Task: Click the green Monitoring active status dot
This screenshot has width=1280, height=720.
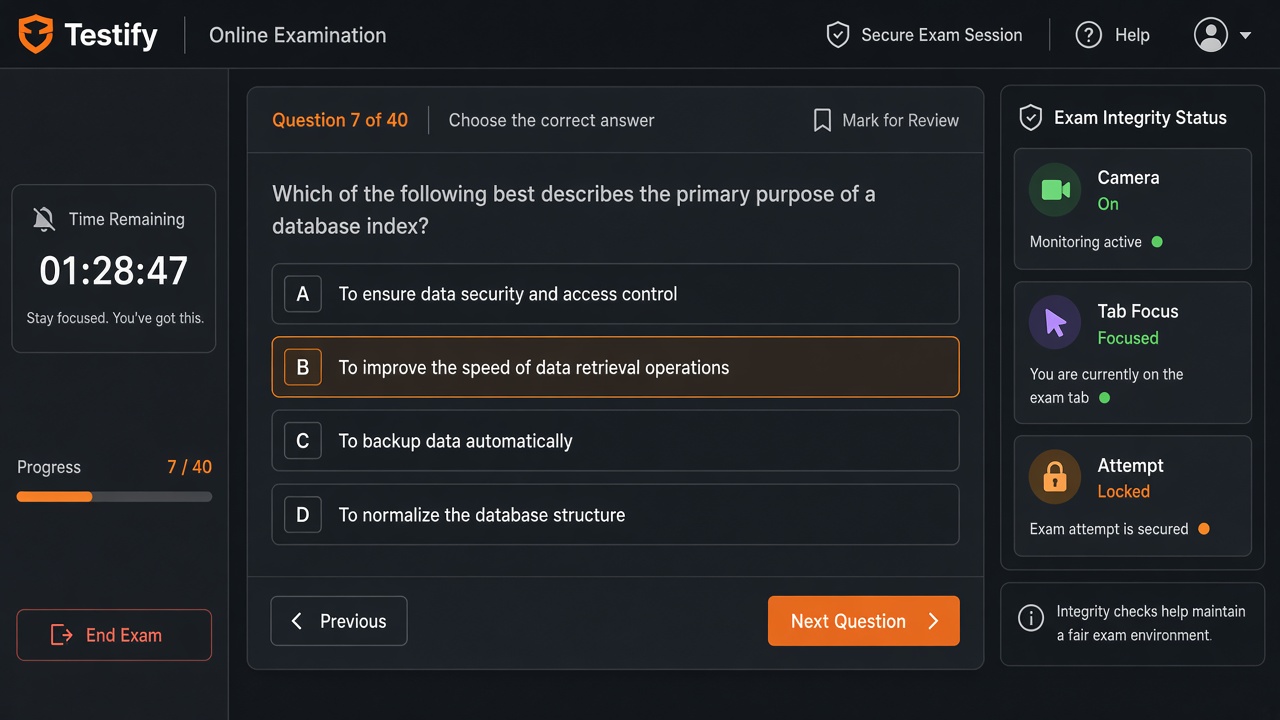Action: click(x=1157, y=242)
